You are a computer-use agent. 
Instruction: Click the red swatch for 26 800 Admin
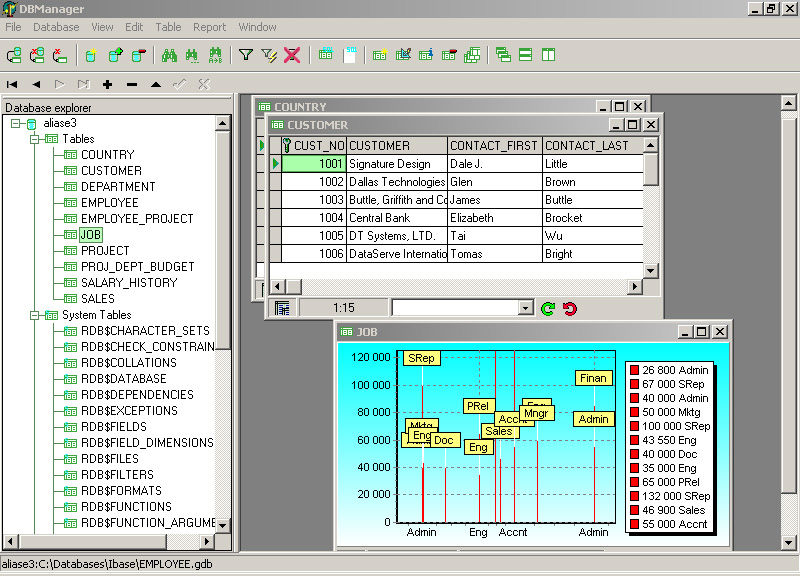click(x=634, y=370)
